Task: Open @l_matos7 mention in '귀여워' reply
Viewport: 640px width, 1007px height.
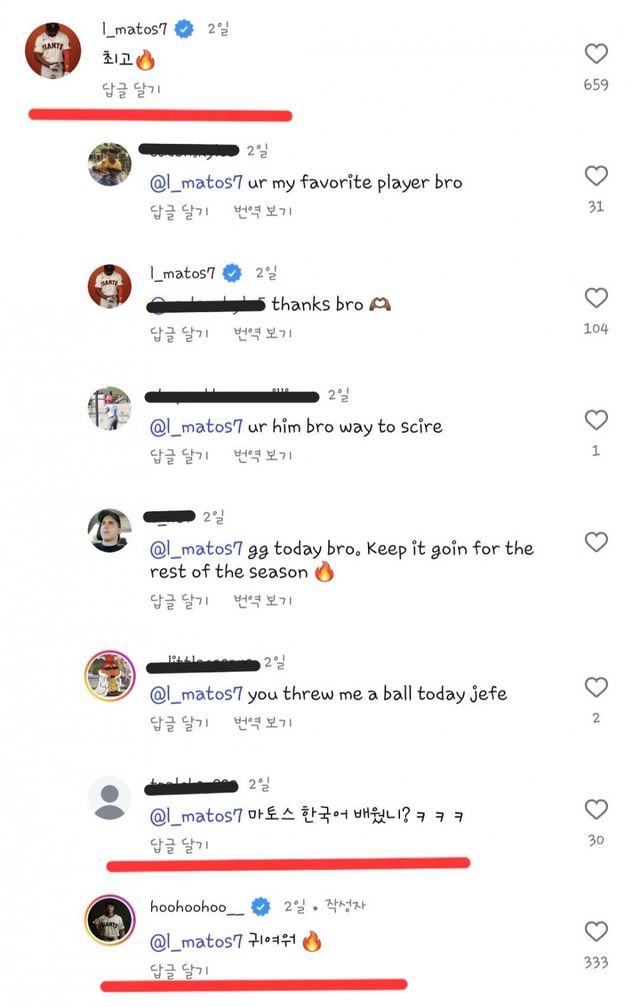Action: [196, 940]
